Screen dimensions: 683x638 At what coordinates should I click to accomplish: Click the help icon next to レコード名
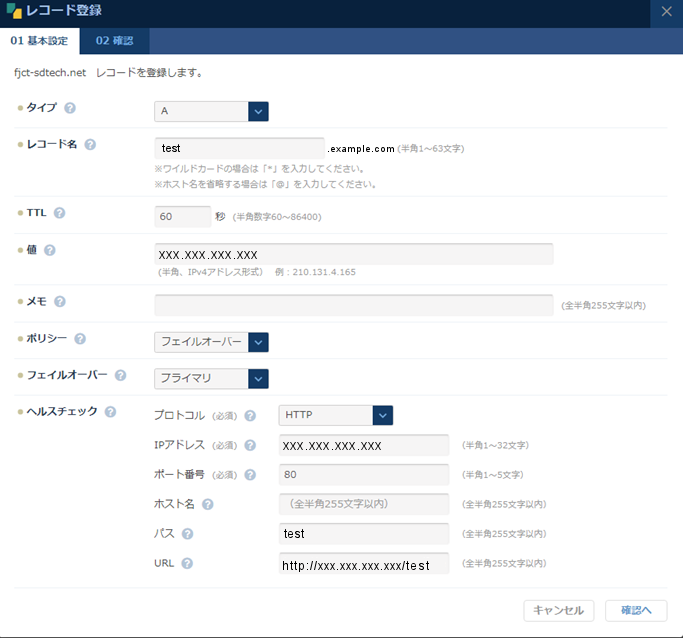(x=90, y=145)
